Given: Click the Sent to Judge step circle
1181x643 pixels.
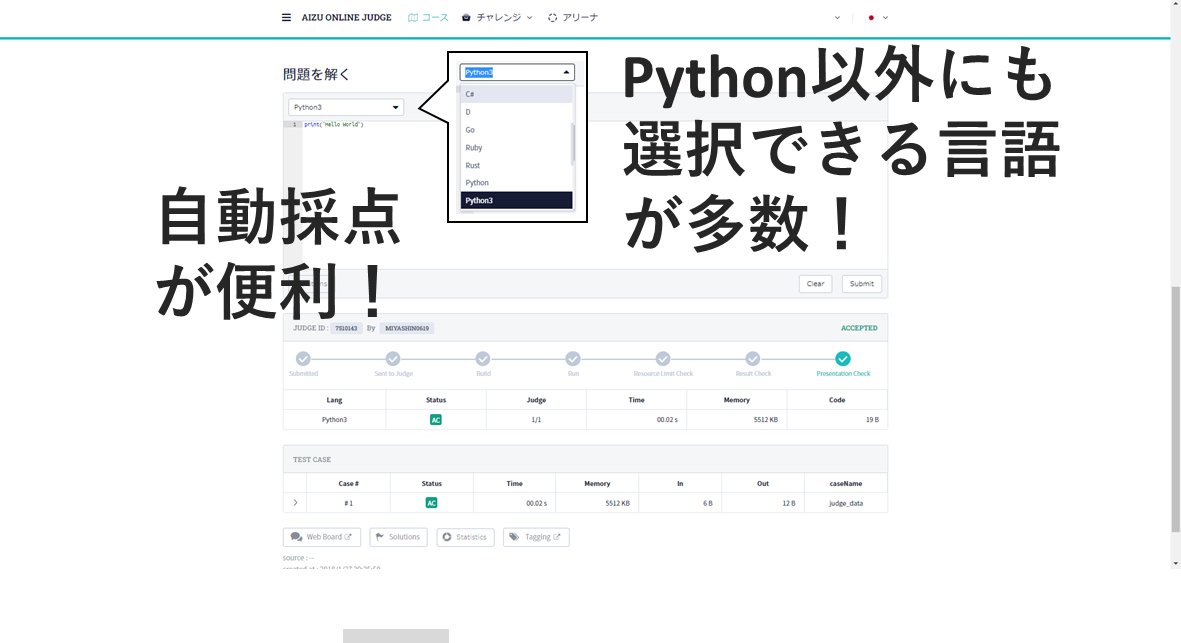Looking at the screenshot, I should (x=393, y=358).
